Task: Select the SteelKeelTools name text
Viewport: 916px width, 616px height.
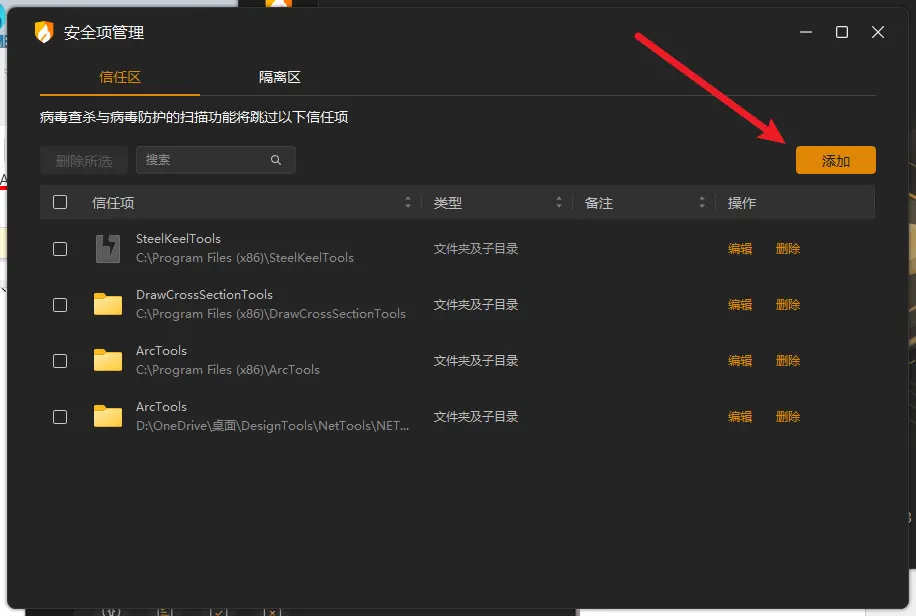Action: tap(178, 238)
